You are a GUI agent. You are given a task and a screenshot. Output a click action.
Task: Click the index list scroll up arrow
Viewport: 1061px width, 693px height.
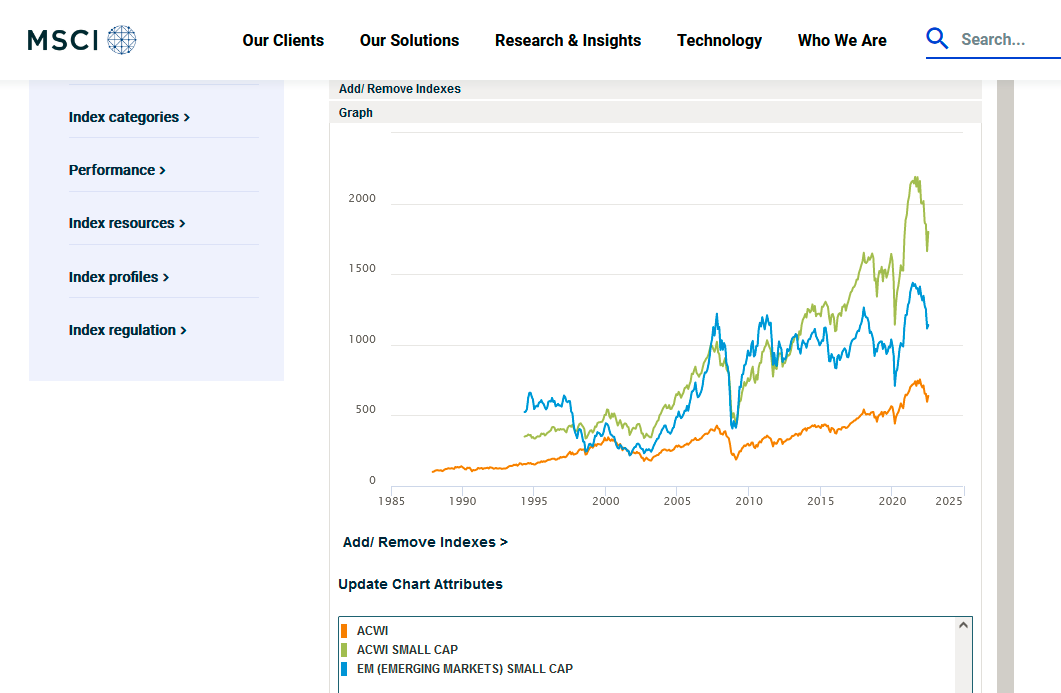(x=963, y=625)
